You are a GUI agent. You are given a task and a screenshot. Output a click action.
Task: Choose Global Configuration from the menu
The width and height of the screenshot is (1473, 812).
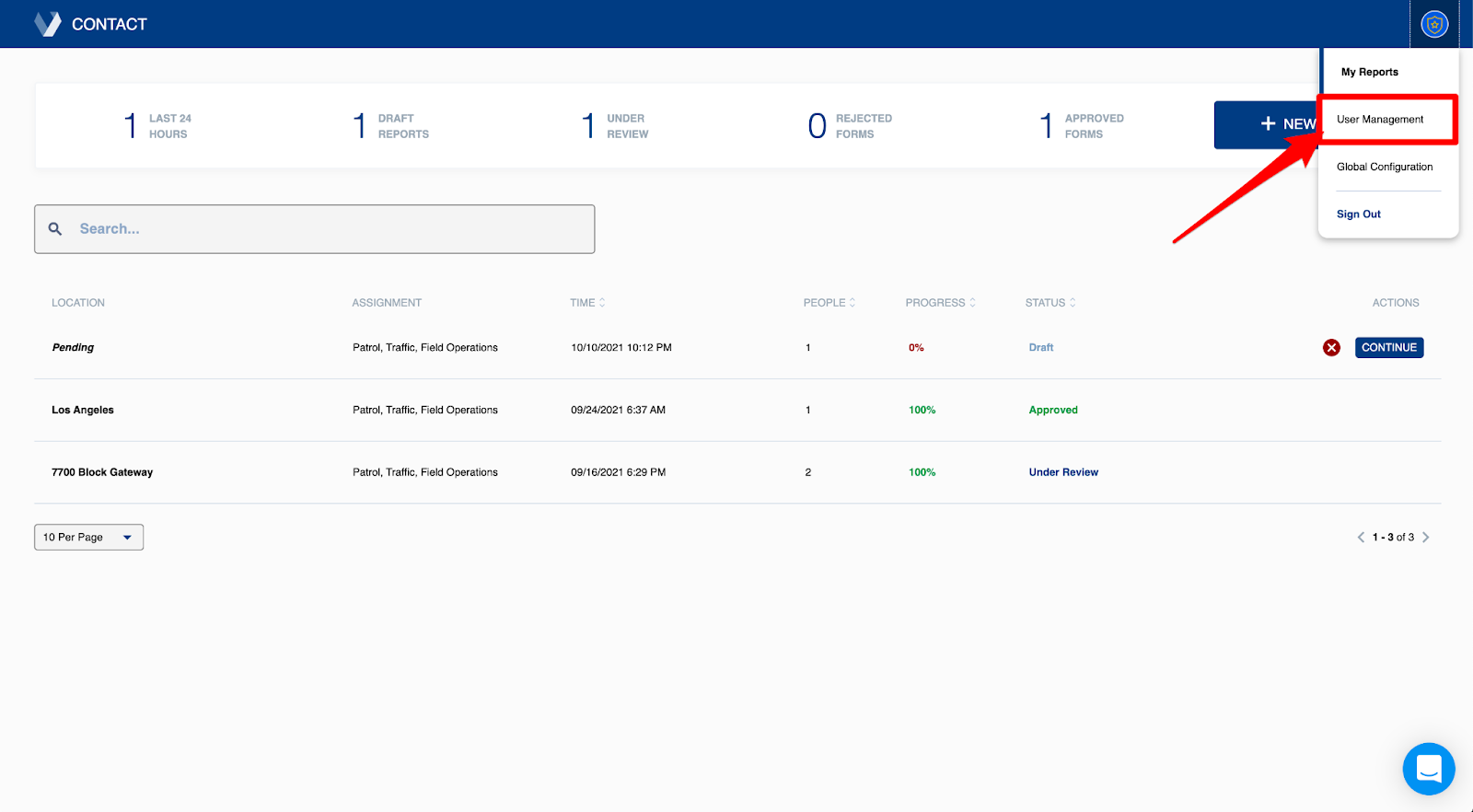(1385, 167)
